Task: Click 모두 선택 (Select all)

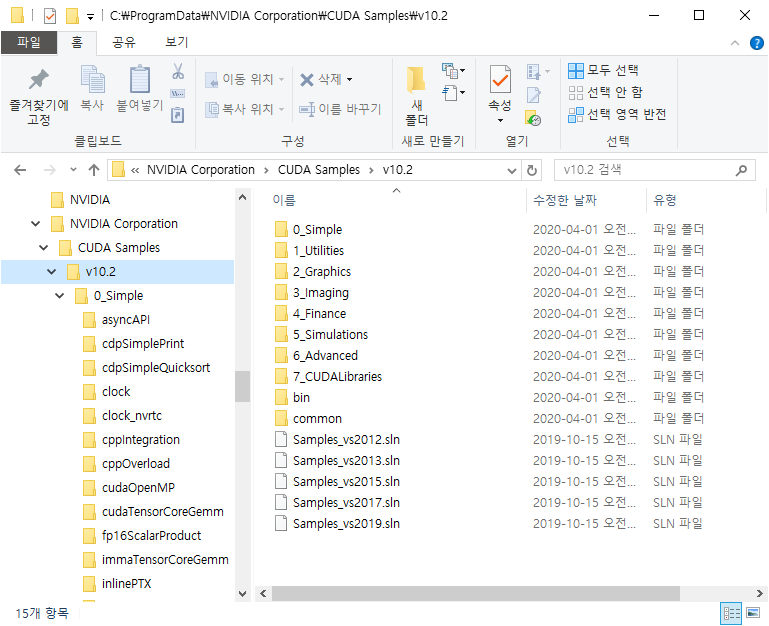Action: point(603,70)
